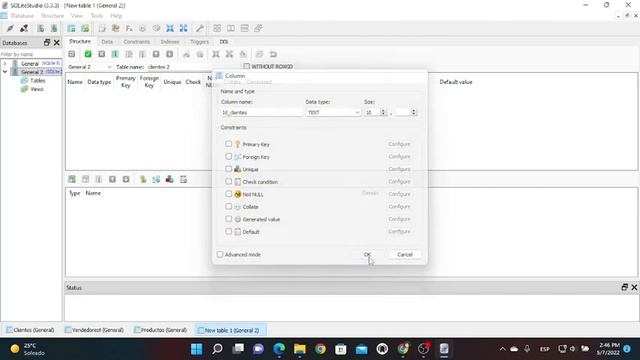This screenshot has width=640, height=360.
Task: Click the Table name input field
Action: (x=192, y=67)
